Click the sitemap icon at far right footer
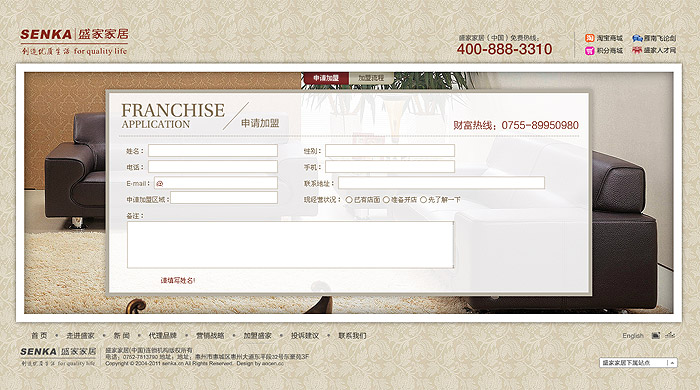The height and width of the screenshot is (390, 700). (x=670, y=335)
